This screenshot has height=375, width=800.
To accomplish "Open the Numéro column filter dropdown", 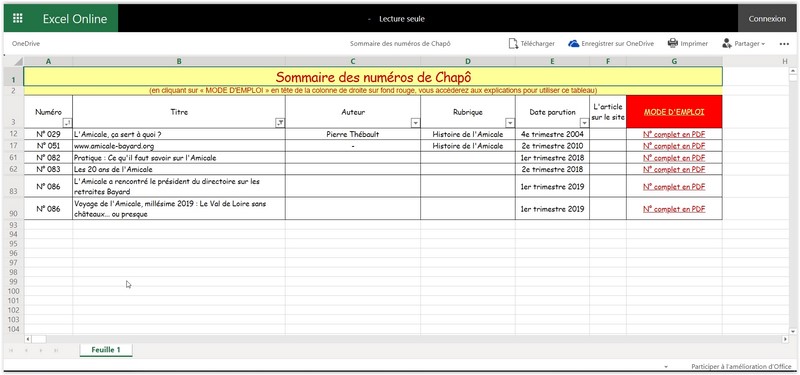I will pyautogui.click(x=67, y=122).
